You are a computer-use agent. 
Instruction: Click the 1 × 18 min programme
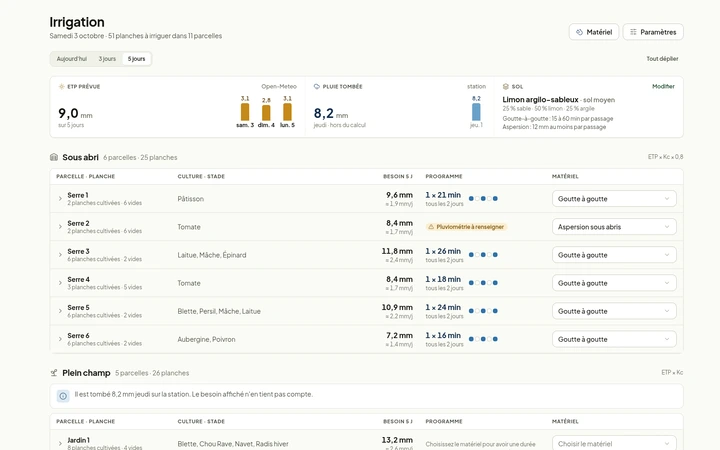[443, 279]
